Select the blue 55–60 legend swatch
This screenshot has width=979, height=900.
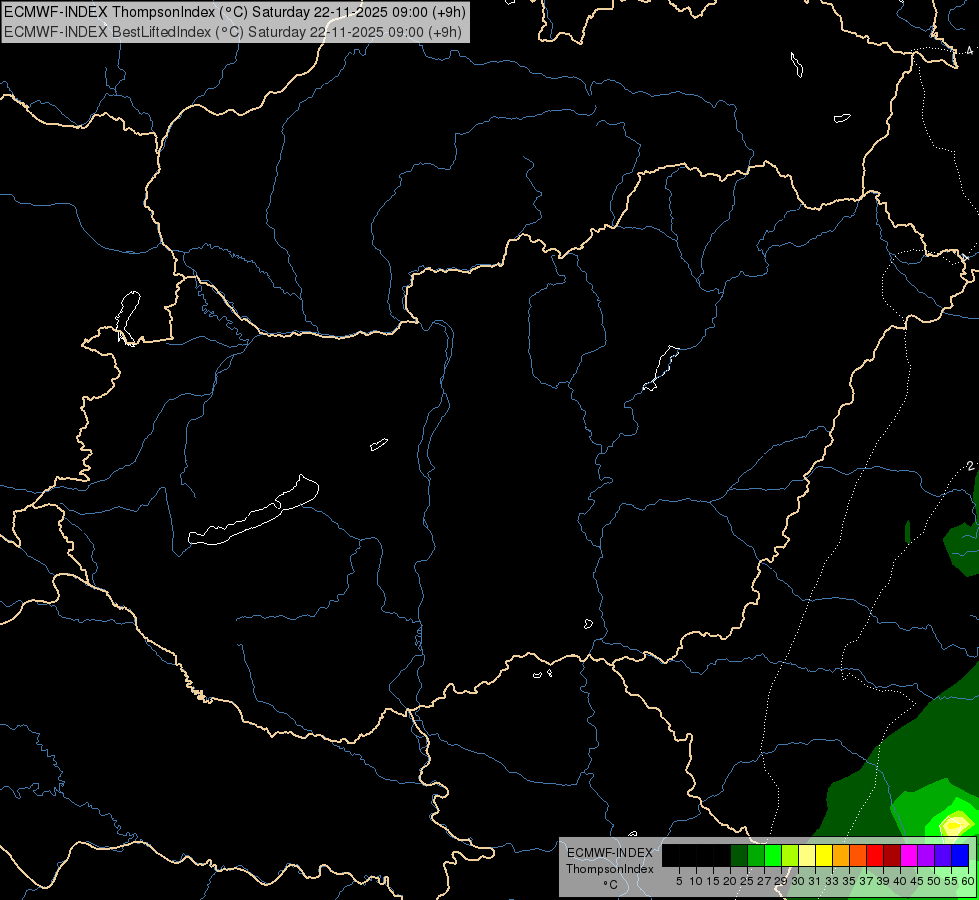coord(960,855)
